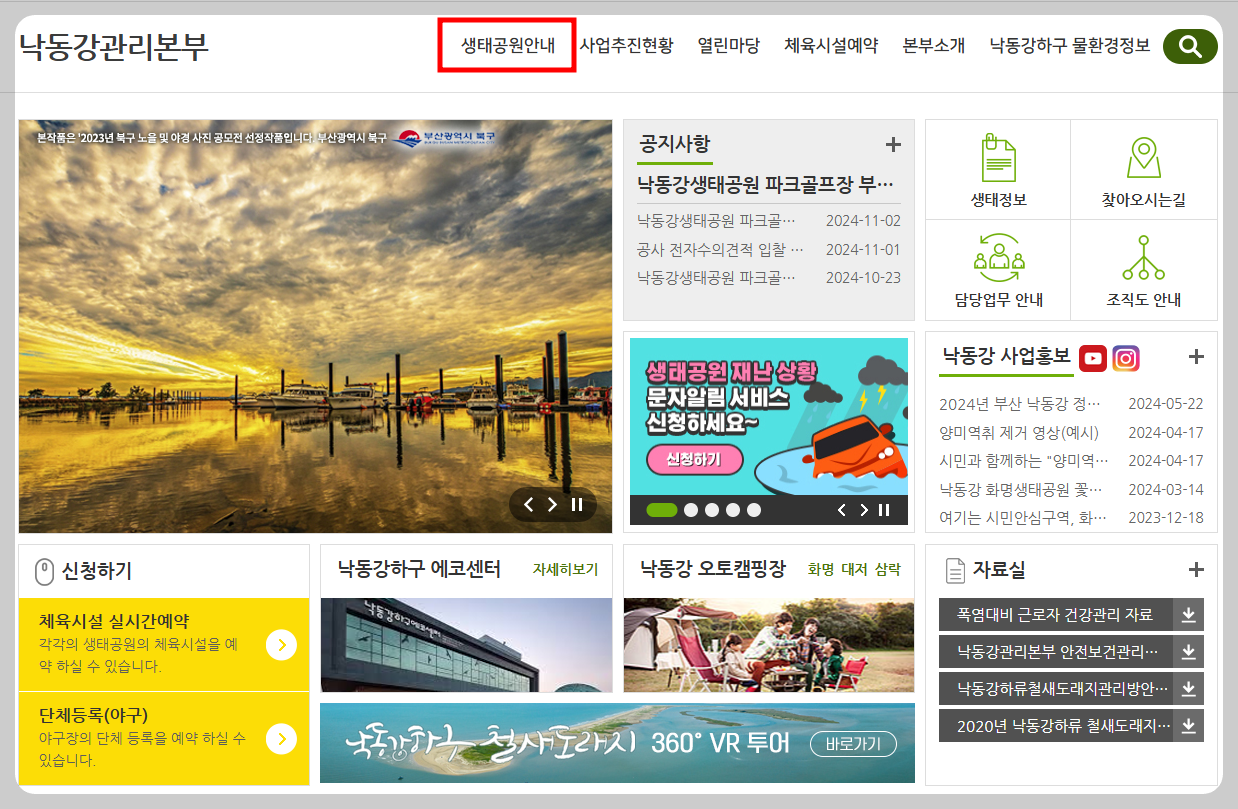This screenshot has width=1238, height=809.
Task: Click the 낙동강 오토캠핑장 camping photo
Action: tap(768, 645)
